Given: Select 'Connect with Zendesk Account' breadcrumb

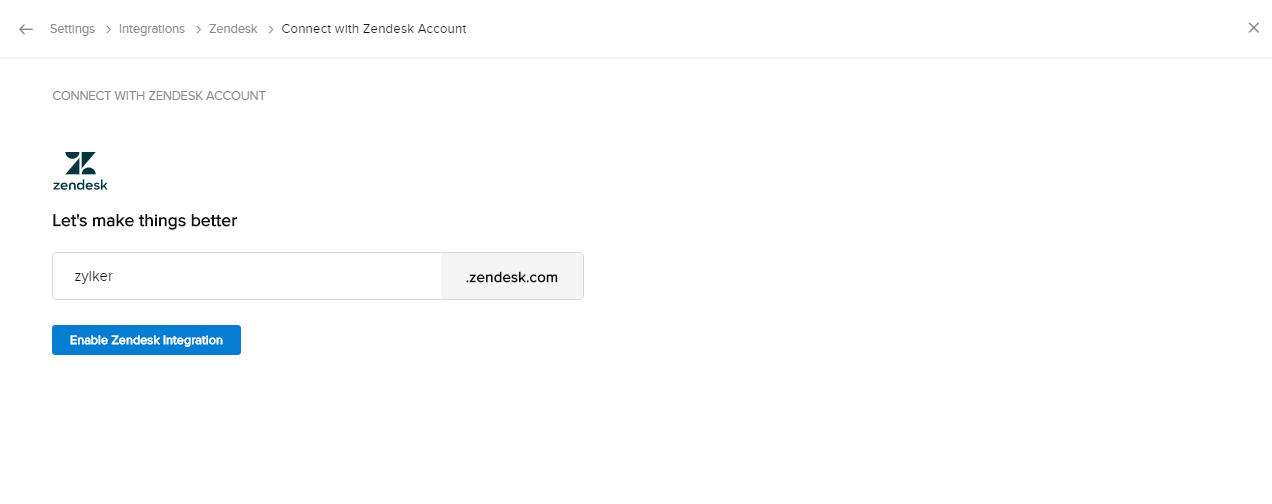Looking at the screenshot, I should 374,29.
